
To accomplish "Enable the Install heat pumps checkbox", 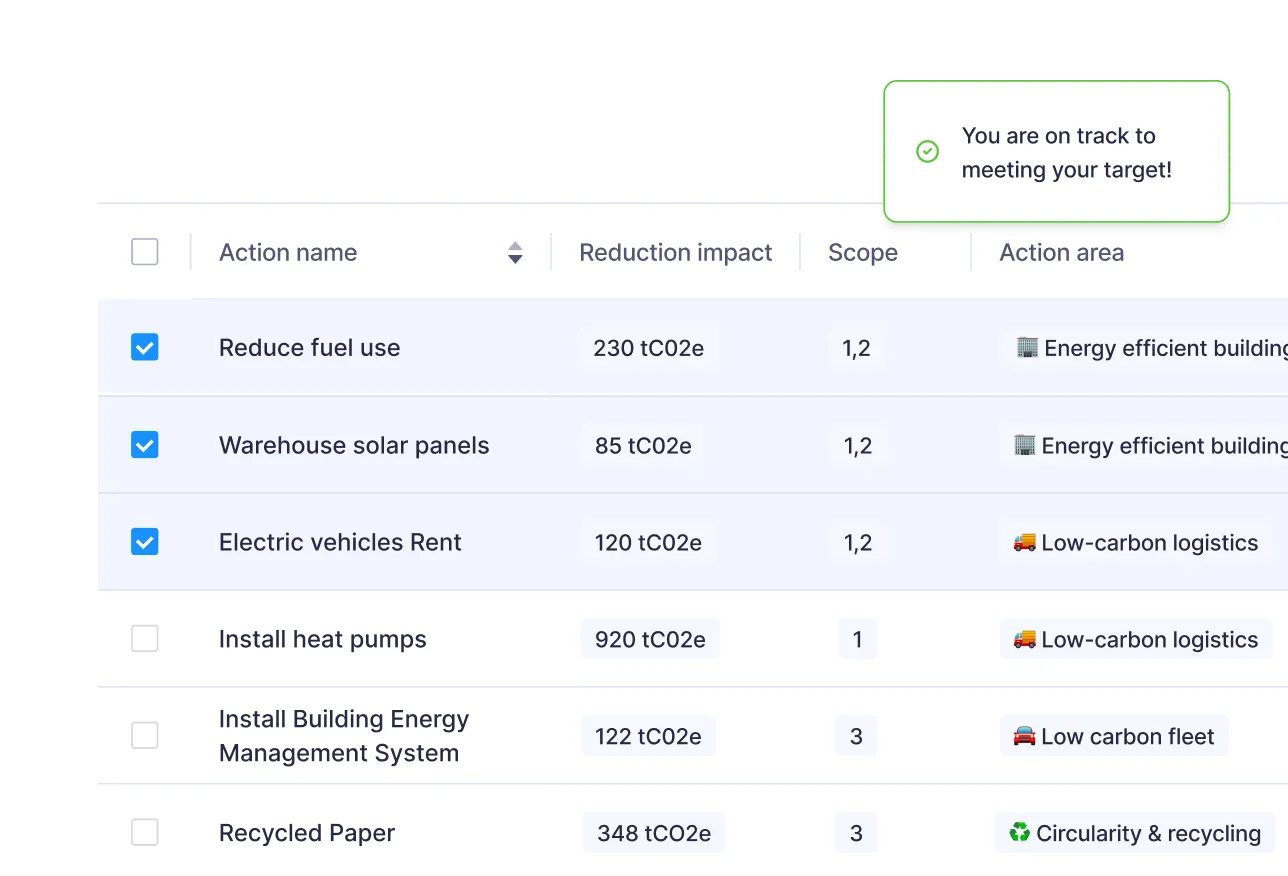I will coord(144,638).
